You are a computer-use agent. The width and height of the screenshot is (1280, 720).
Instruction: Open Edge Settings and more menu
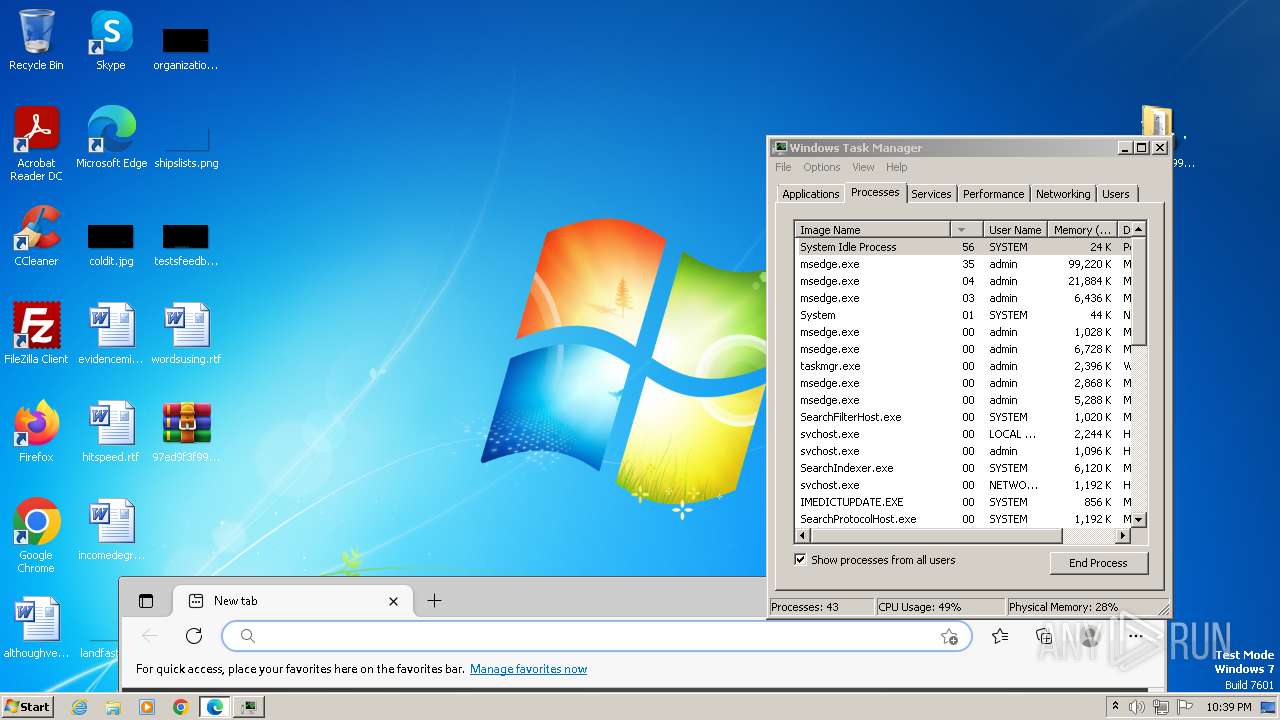click(1135, 636)
